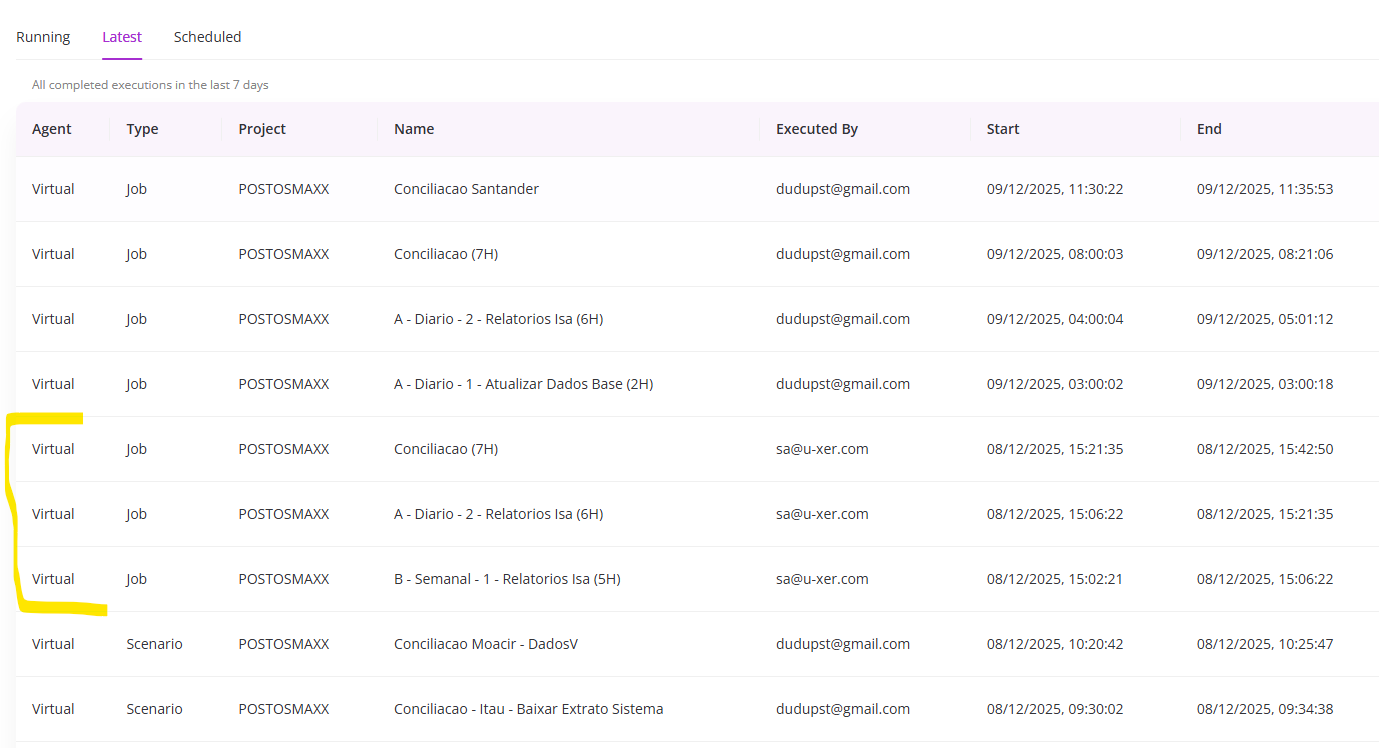Open the Conciliacao Santander execution

point(466,189)
